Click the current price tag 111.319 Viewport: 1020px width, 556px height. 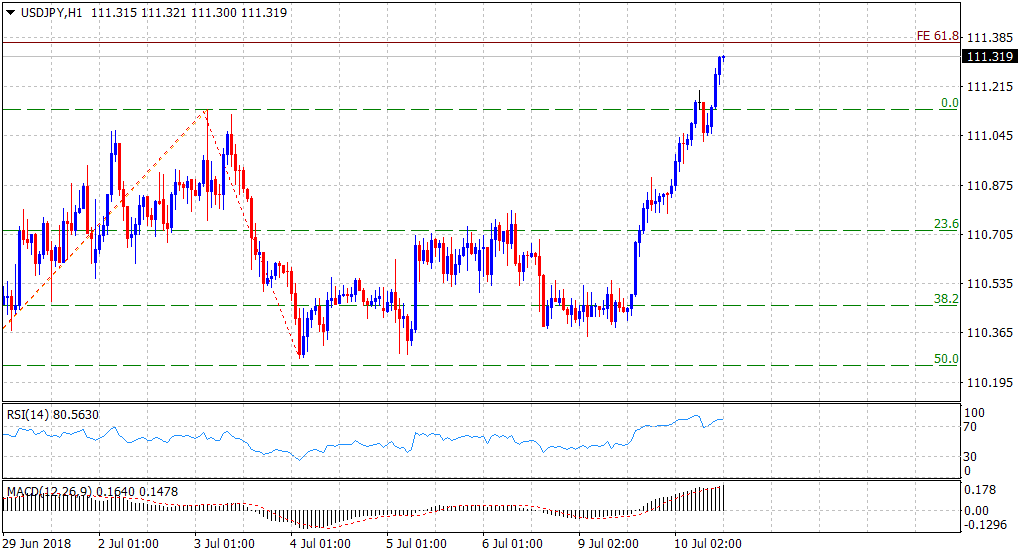(988, 57)
